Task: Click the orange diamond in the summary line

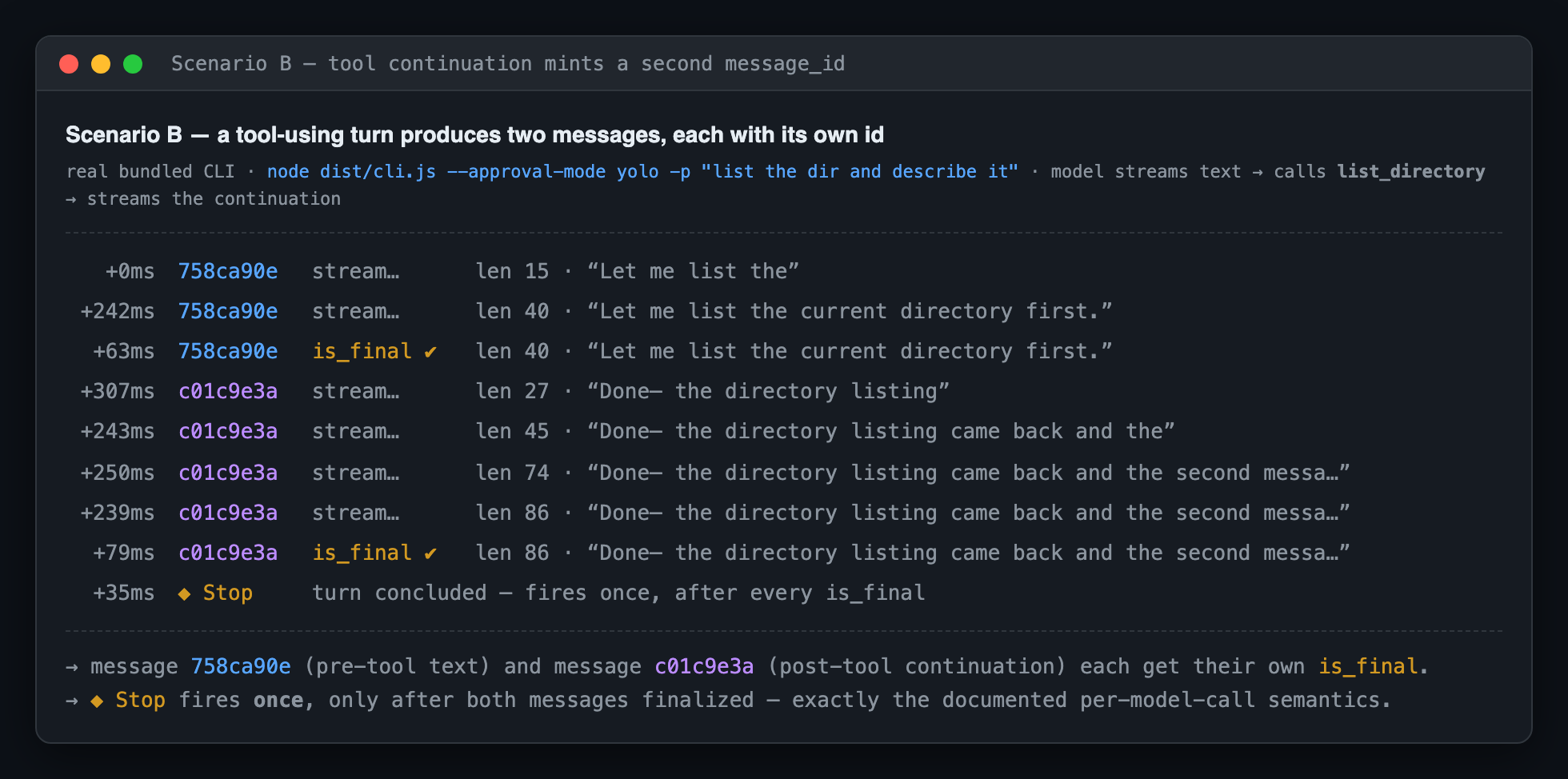Action: point(97,701)
